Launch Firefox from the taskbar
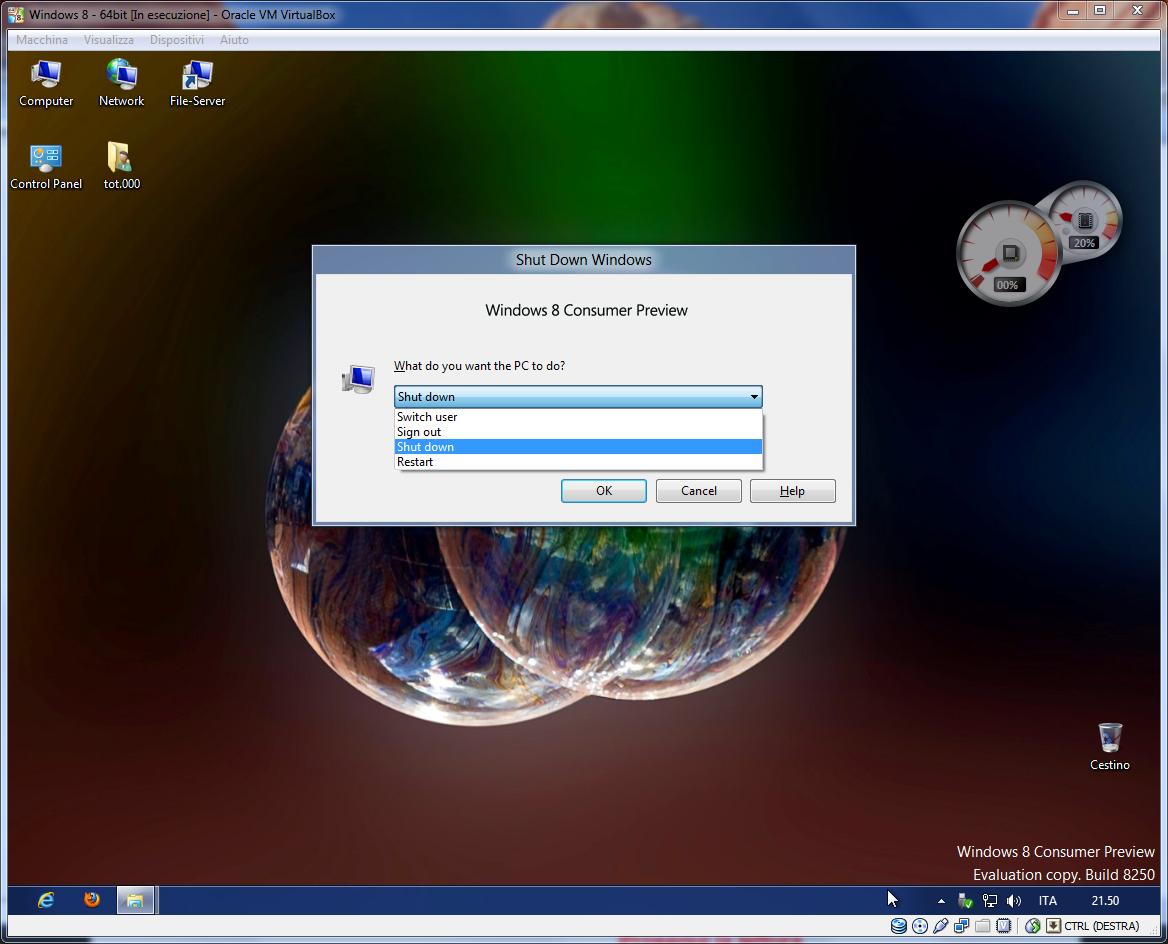The width and height of the screenshot is (1168, 944). coord(92,900)
